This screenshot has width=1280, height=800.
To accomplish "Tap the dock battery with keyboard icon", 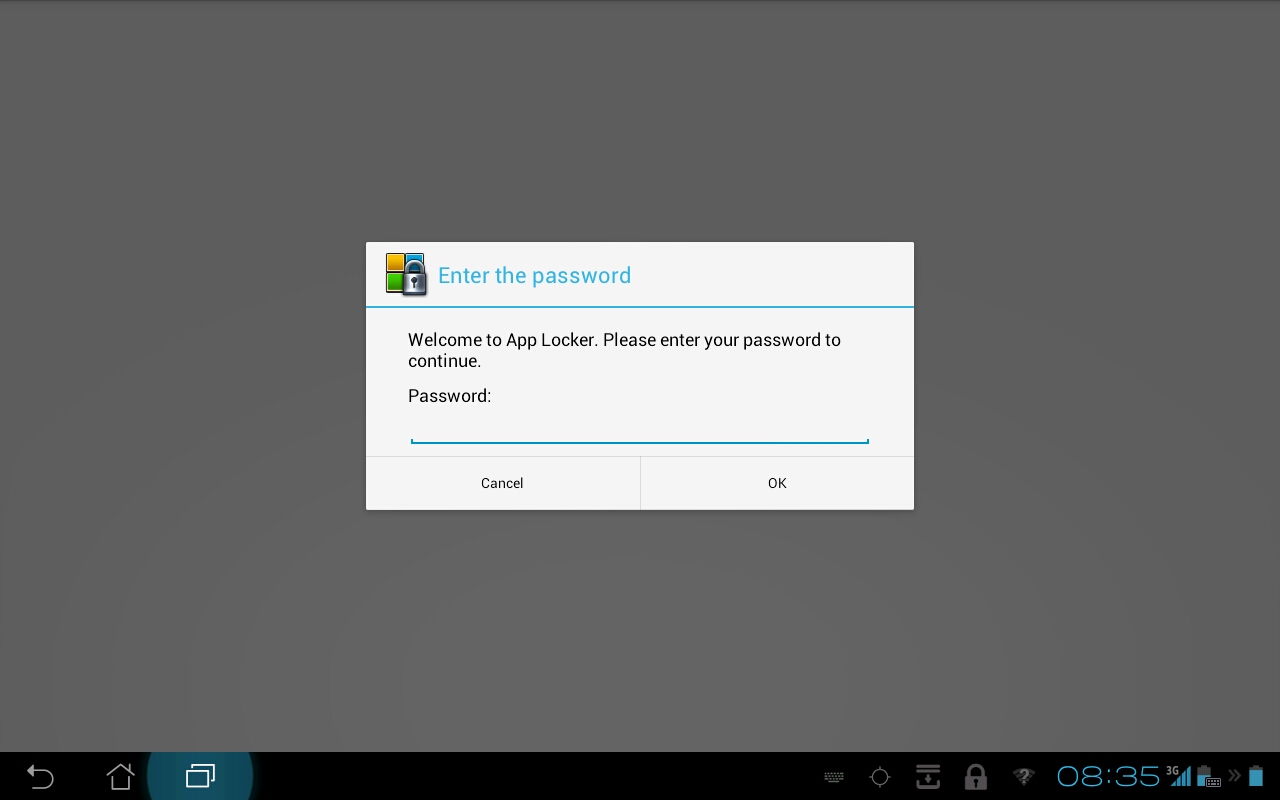I will coord(1208,776).
